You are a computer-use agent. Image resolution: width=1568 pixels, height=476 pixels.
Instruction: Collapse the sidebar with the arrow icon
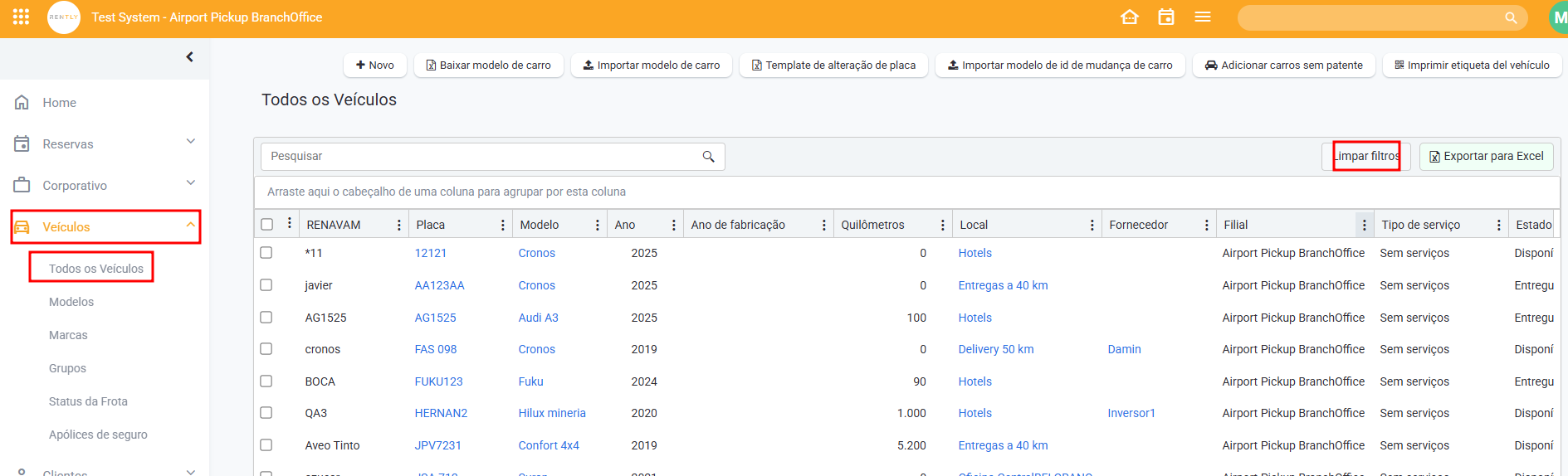point(189,57)
